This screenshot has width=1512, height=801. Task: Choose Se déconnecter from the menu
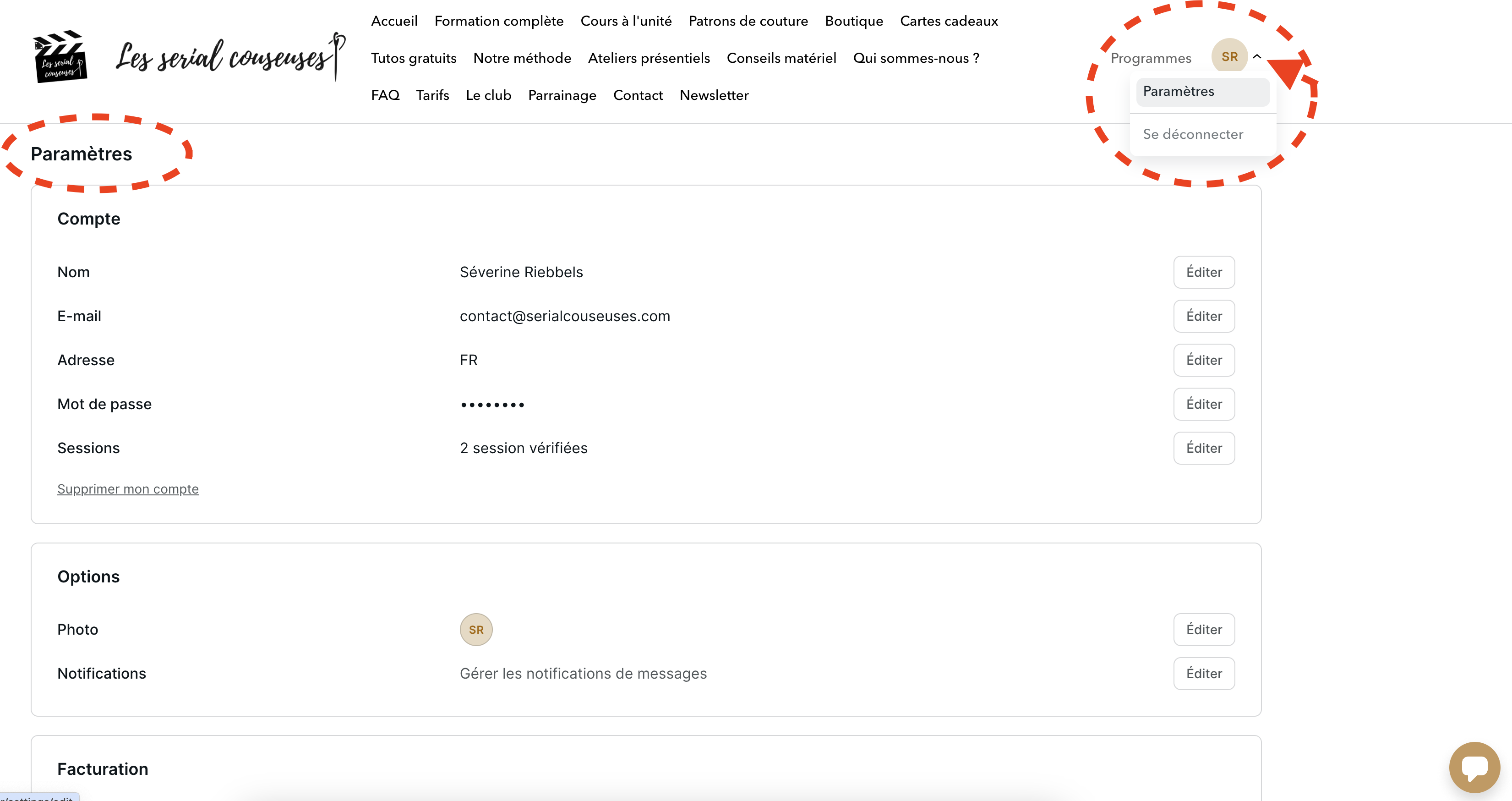[x=1193, y=134]
